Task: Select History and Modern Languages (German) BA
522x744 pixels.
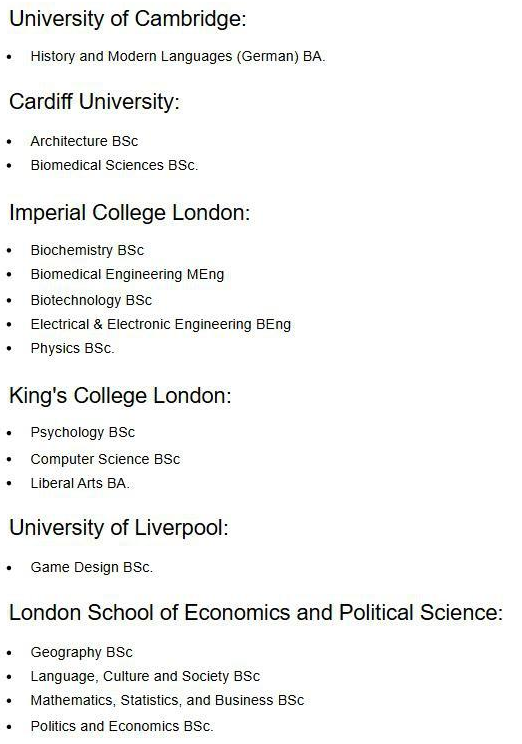Action: pos(178,56)
